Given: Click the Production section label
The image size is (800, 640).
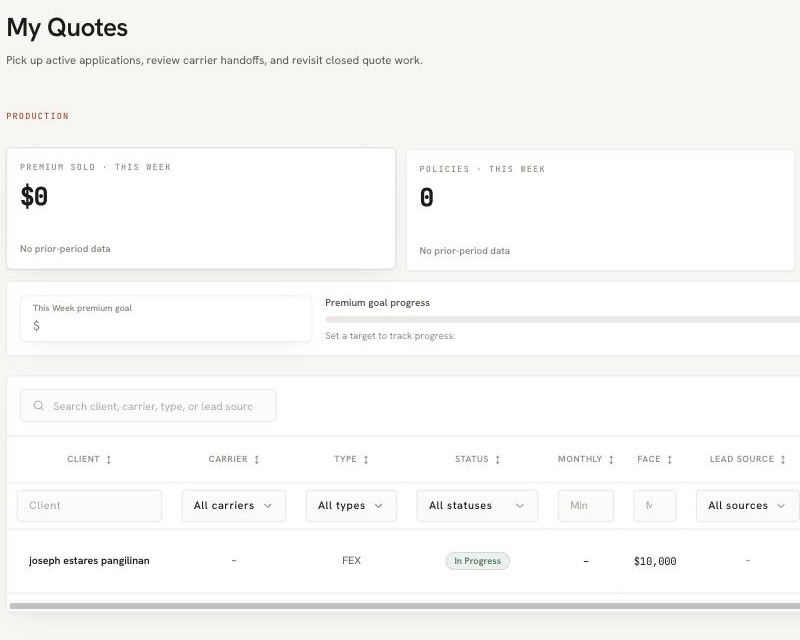Looking at the screenshot, I should click(x=37, y=116).
